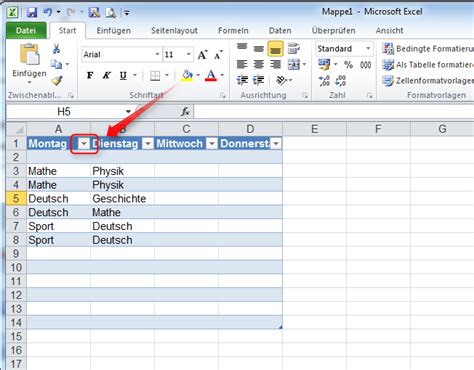Click the insert function fx icon
Image resolution: width=474 pixels, height=370 pixels.
(x=185, y=112)
